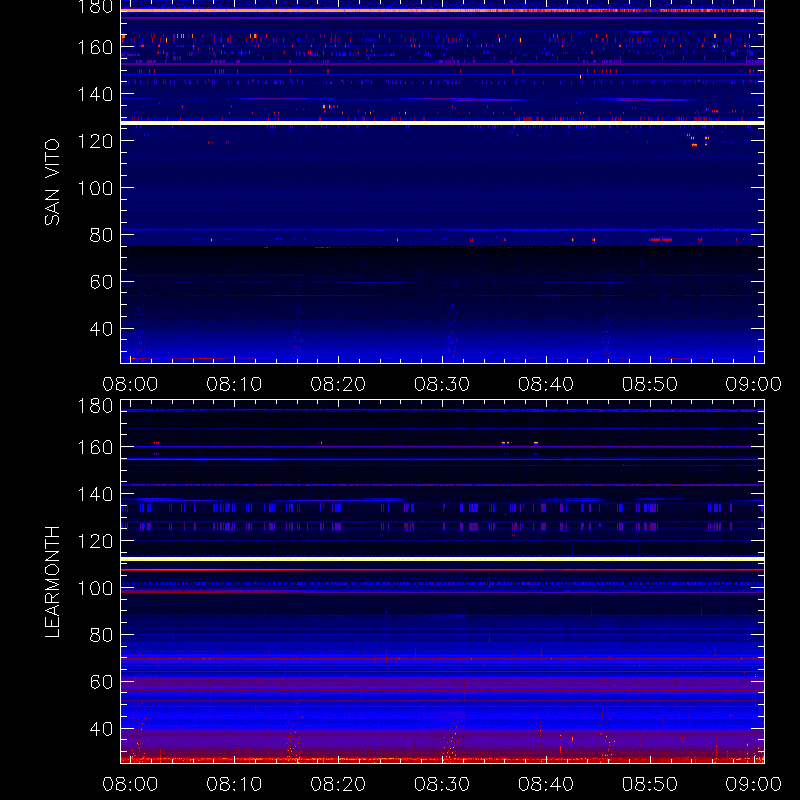Screen dimensions: 800x800
Task: Select the 120 frequency label on San Vito plot
Action: (95, 141)
